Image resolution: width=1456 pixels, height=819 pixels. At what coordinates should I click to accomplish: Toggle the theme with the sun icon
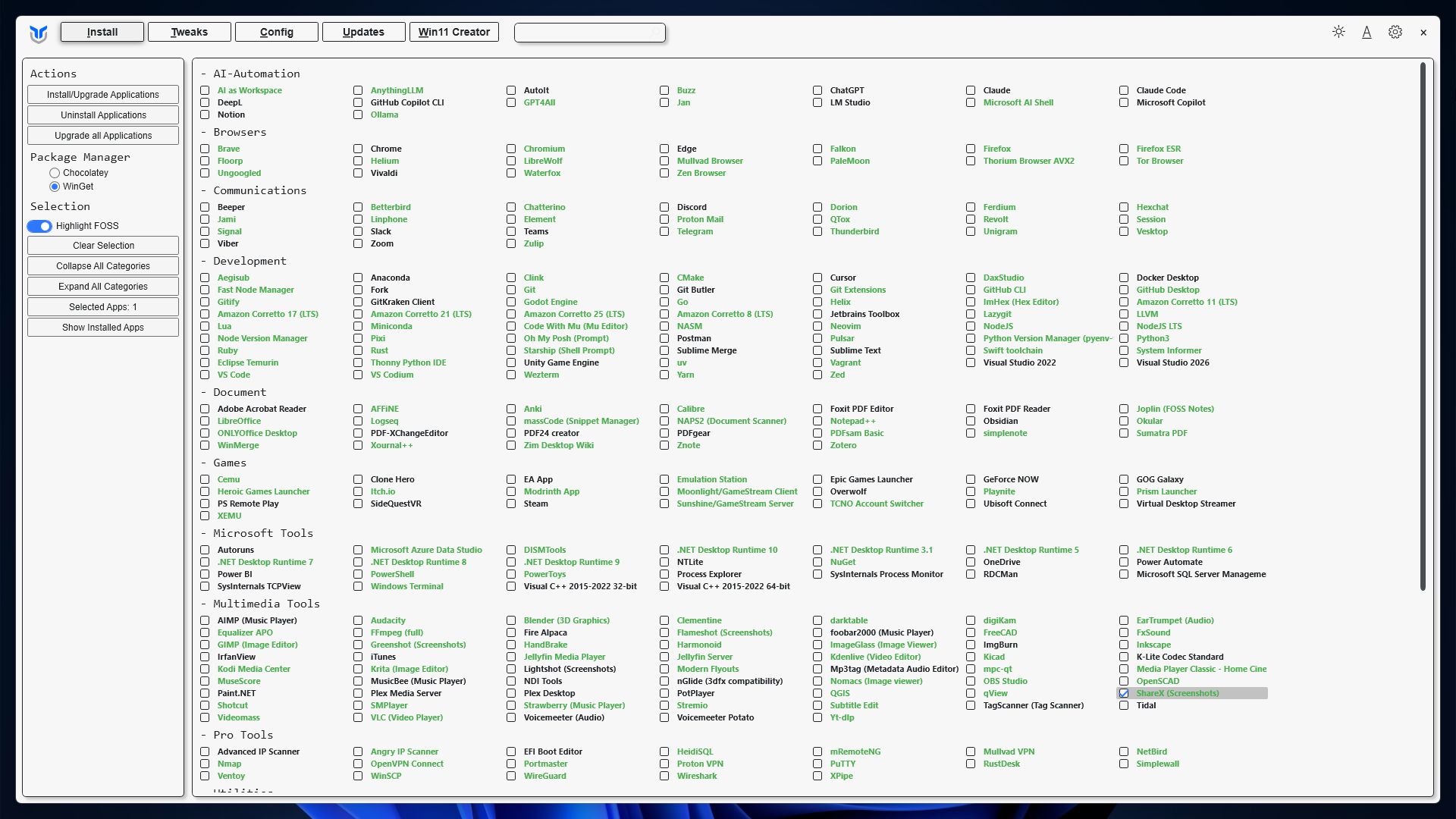(x=1338, y=32)
